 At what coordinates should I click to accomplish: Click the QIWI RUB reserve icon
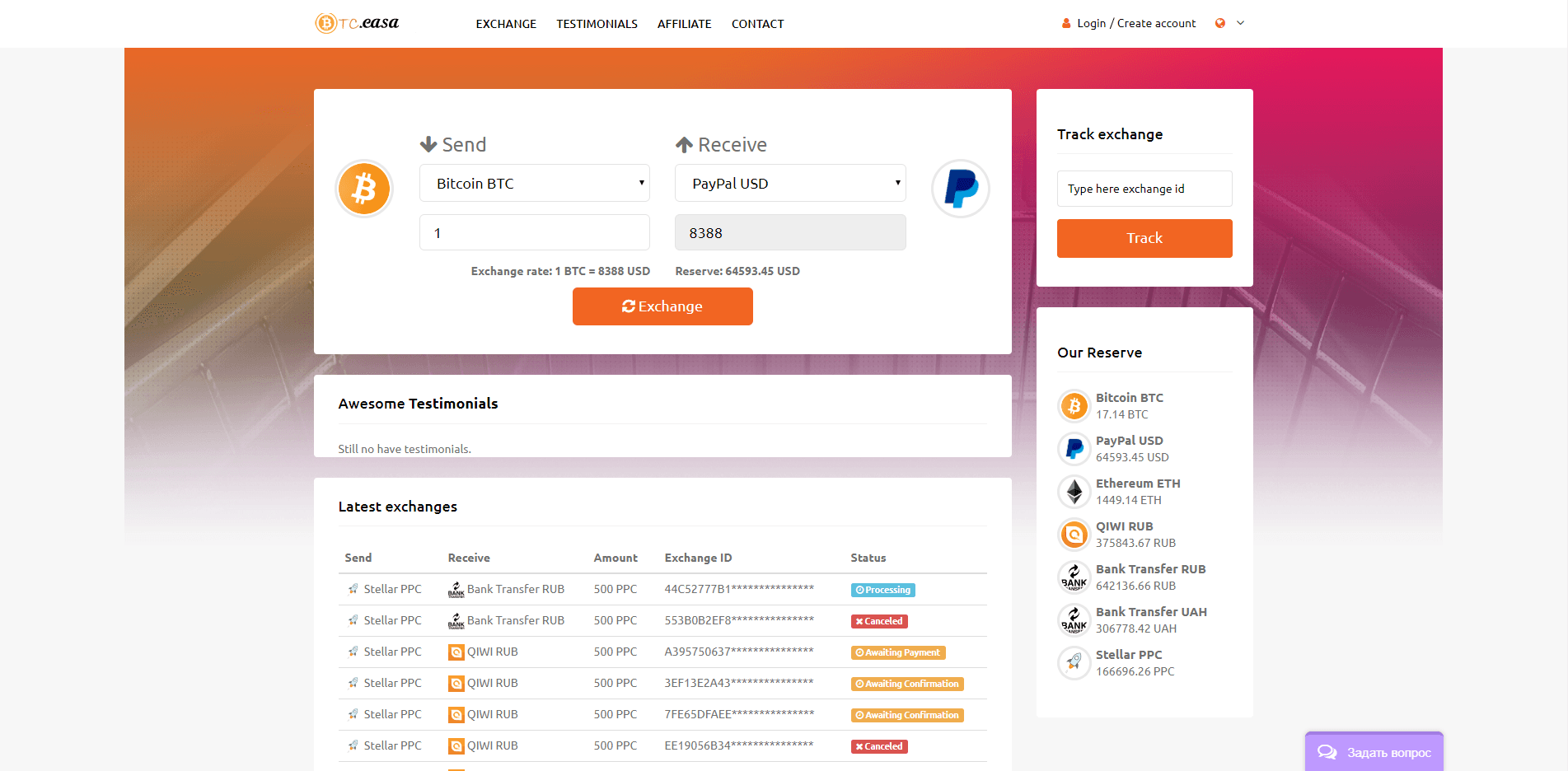[x=1074, y=534]
